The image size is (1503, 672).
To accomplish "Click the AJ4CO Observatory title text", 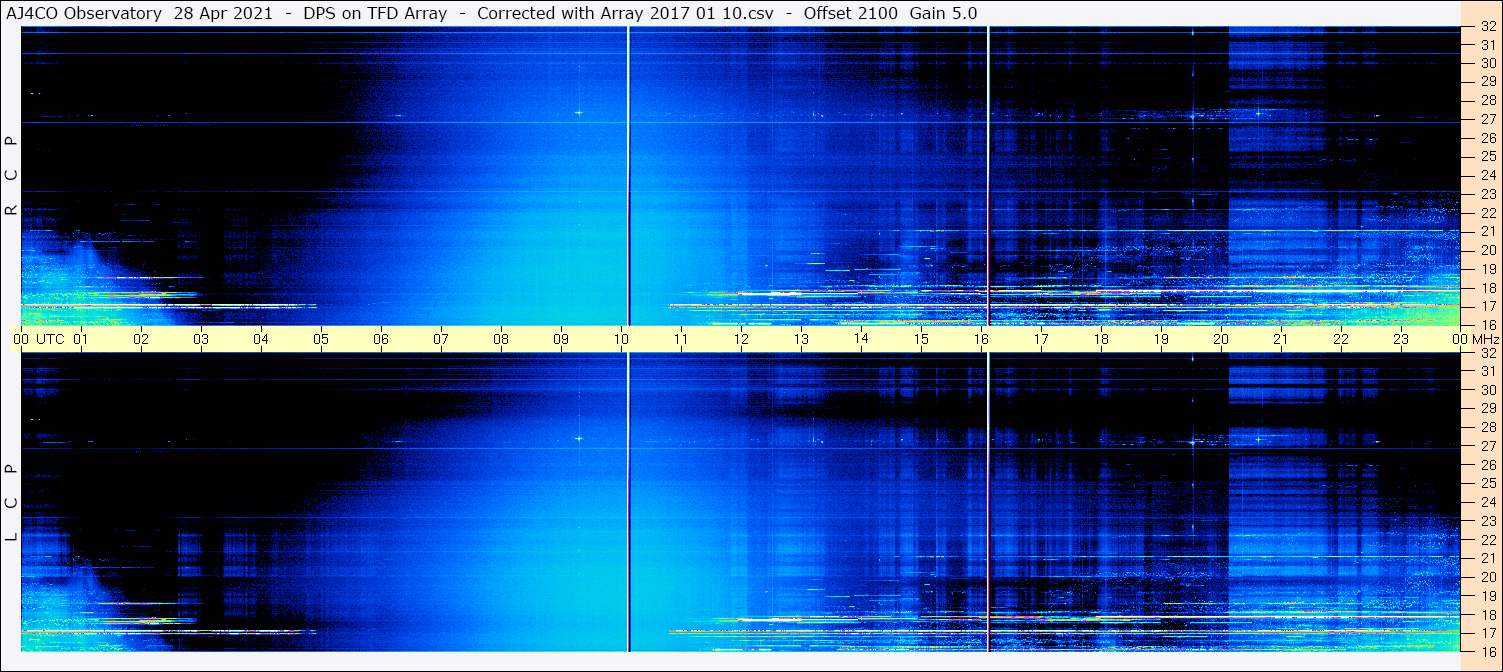I will [x=85, y=13].
